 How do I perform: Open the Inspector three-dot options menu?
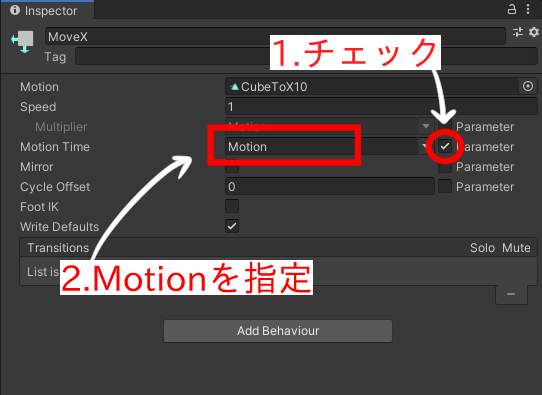528,9
